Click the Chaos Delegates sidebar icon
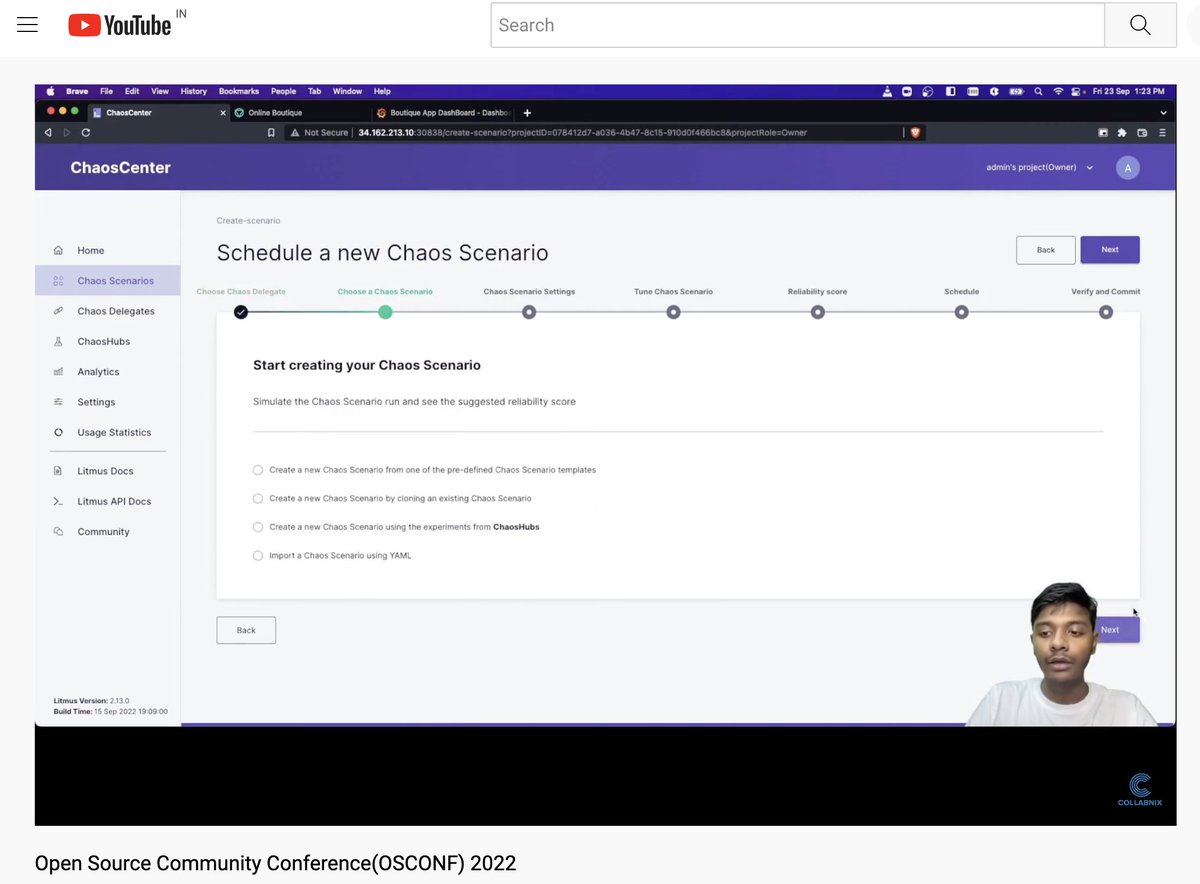1200x884 pixels. click(x=58, y=311)
